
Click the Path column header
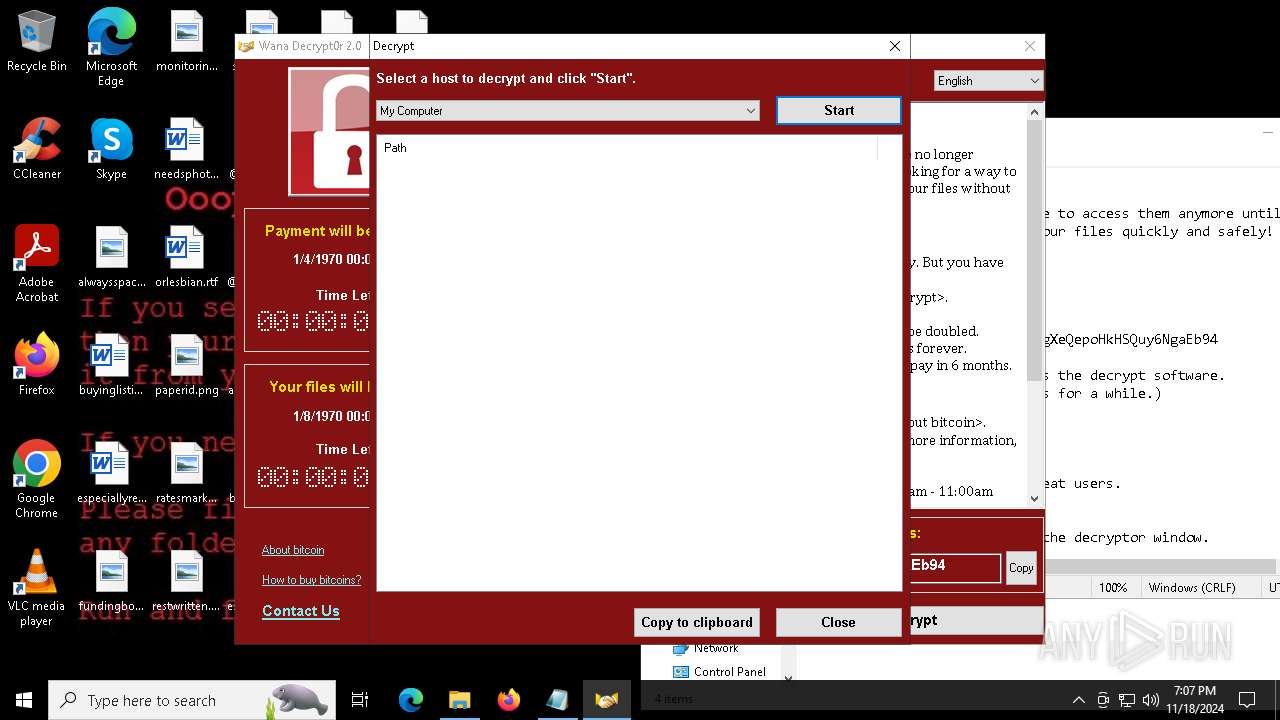pos(627,148)
